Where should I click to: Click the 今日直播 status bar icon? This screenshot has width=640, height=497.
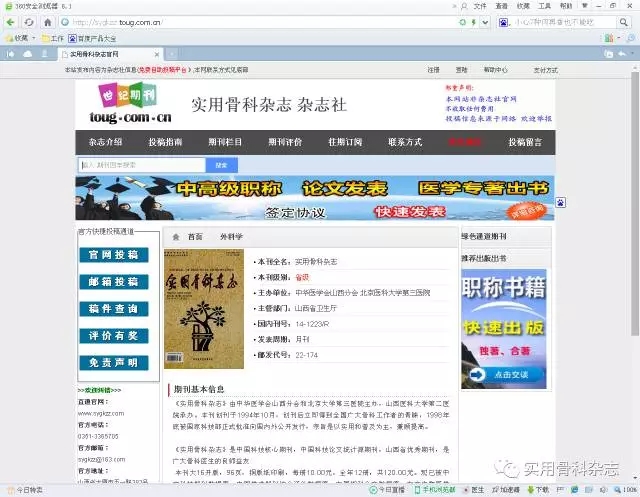(387, 489)
